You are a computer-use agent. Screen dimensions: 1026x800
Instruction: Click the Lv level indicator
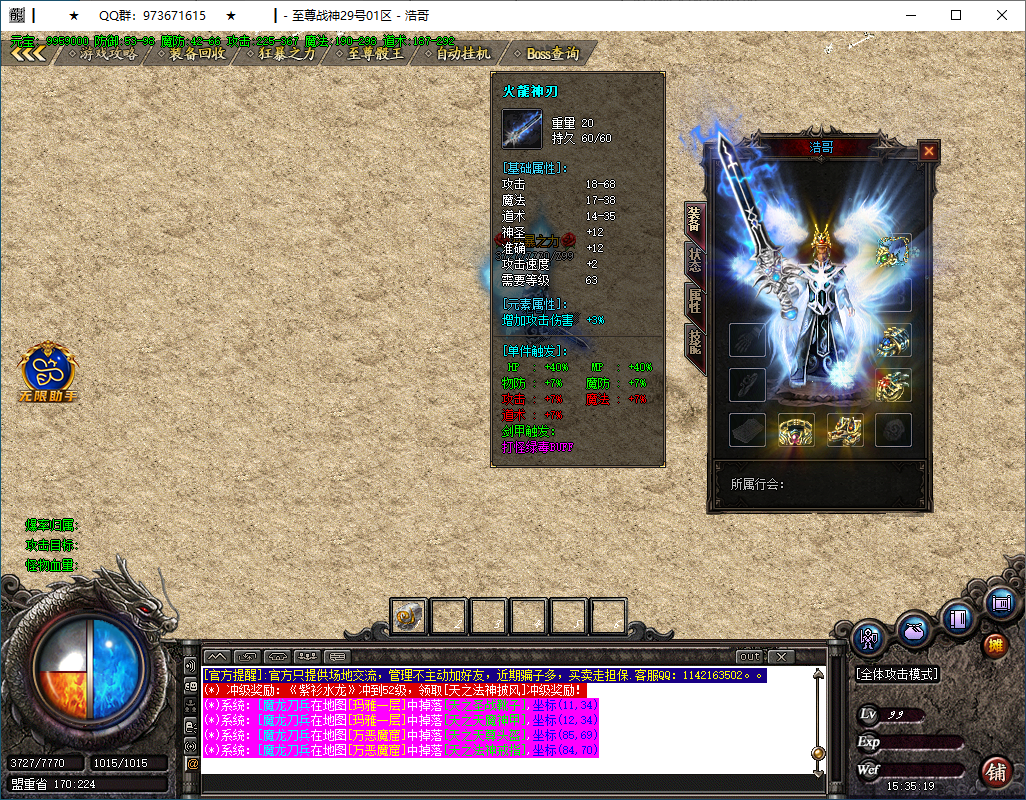[891, 714]
